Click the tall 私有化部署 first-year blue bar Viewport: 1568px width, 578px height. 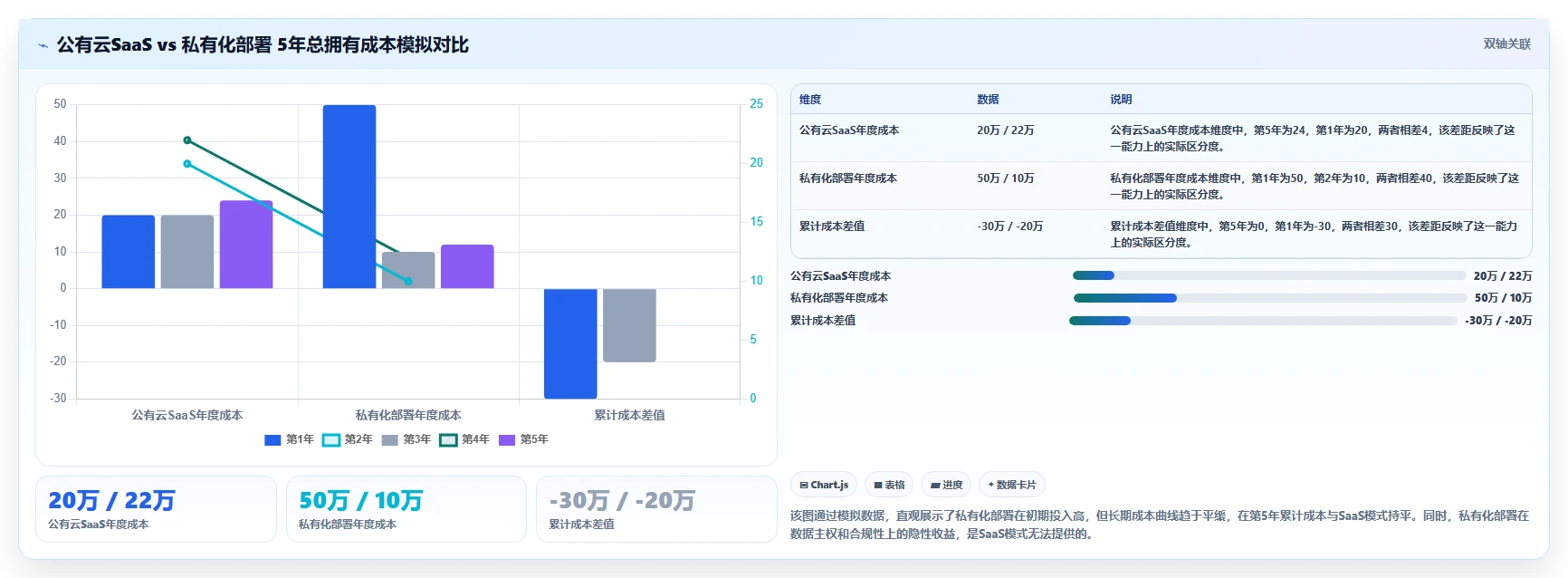pos(349,197)
